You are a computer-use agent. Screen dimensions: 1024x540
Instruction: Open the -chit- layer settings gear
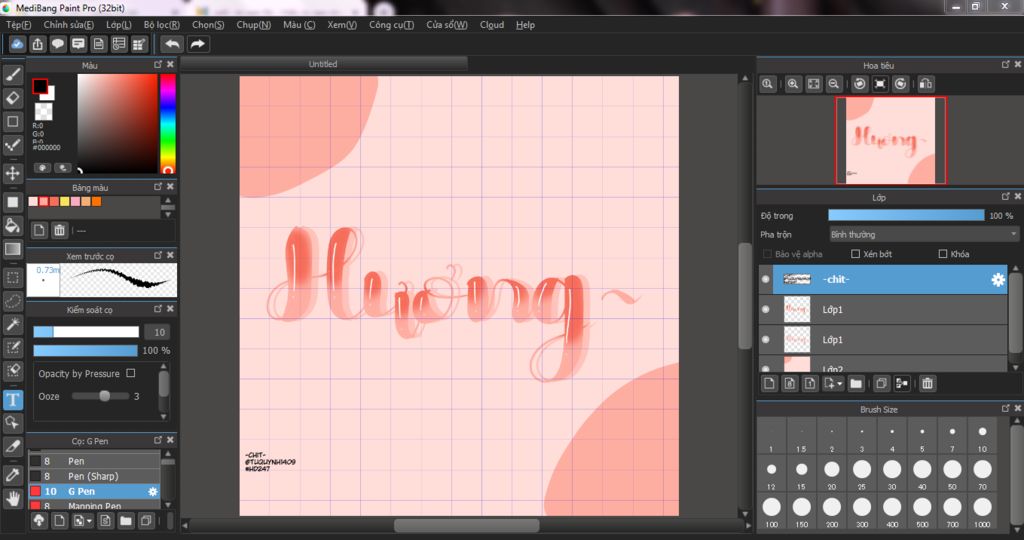click(997, 279)
